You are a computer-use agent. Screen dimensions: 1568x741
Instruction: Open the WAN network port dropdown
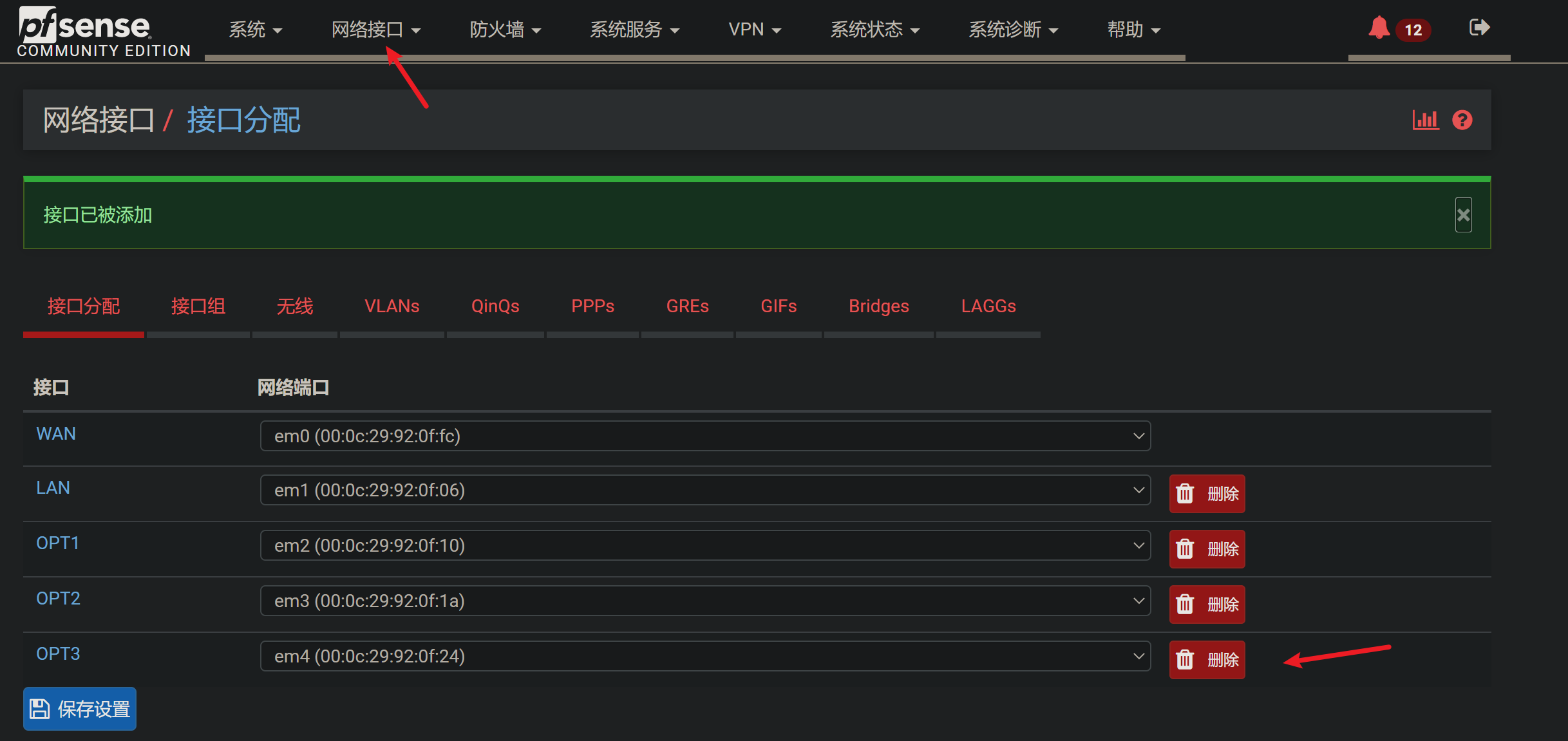pos(705,436)
